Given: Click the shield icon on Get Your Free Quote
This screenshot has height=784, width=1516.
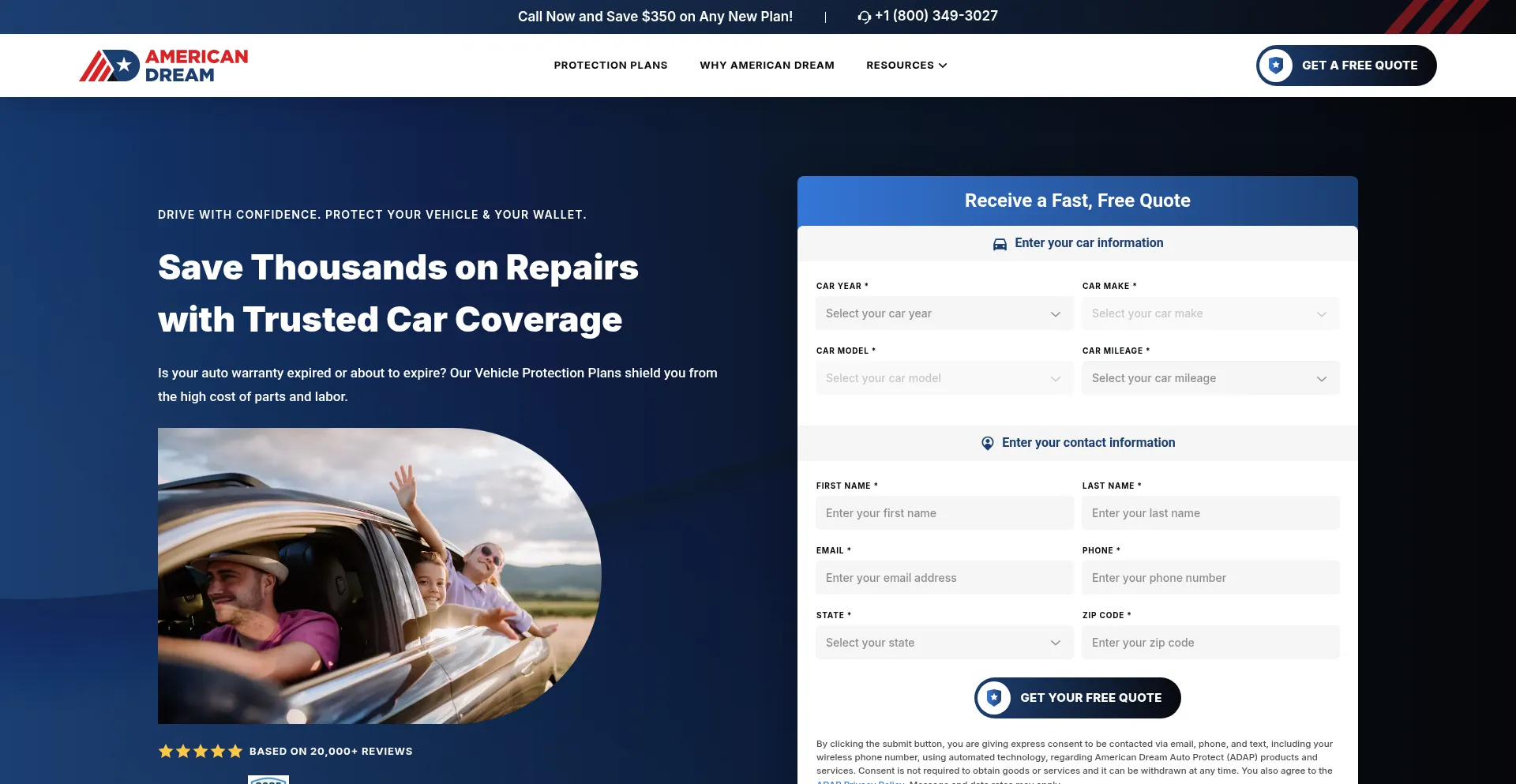Looking at the screenshot, I should point(994,698).
